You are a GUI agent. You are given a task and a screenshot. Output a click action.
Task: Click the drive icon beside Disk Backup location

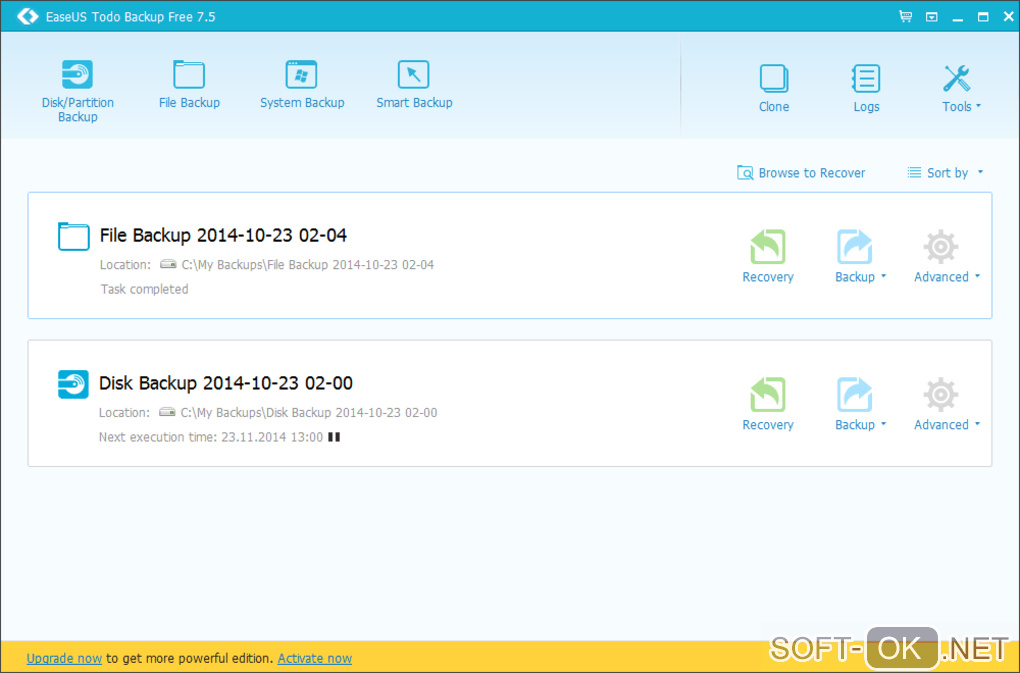point(167,412)
